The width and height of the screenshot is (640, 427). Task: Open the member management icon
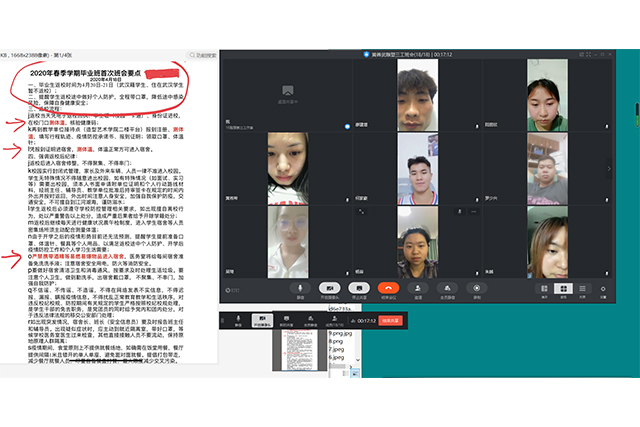446,288
